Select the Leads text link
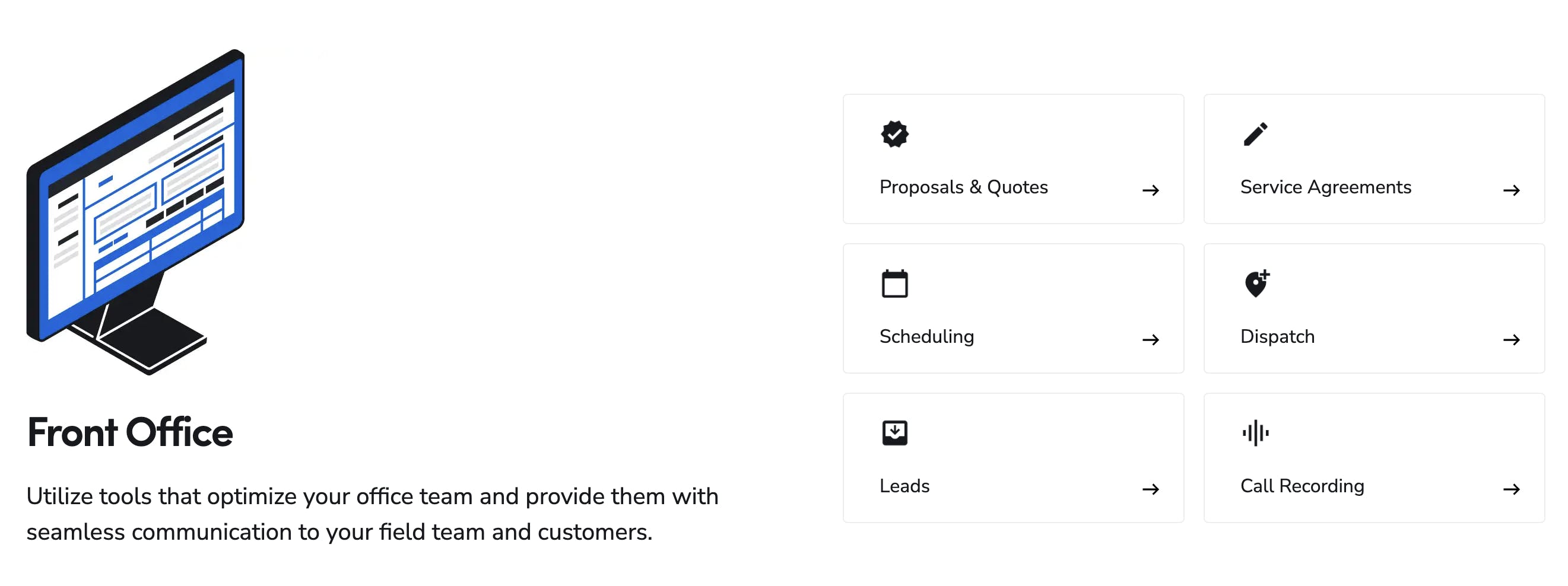 coord(904,486)
